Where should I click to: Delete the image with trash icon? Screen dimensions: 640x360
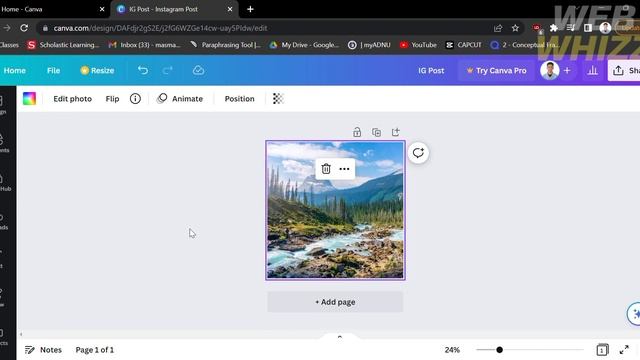(326, 169)
